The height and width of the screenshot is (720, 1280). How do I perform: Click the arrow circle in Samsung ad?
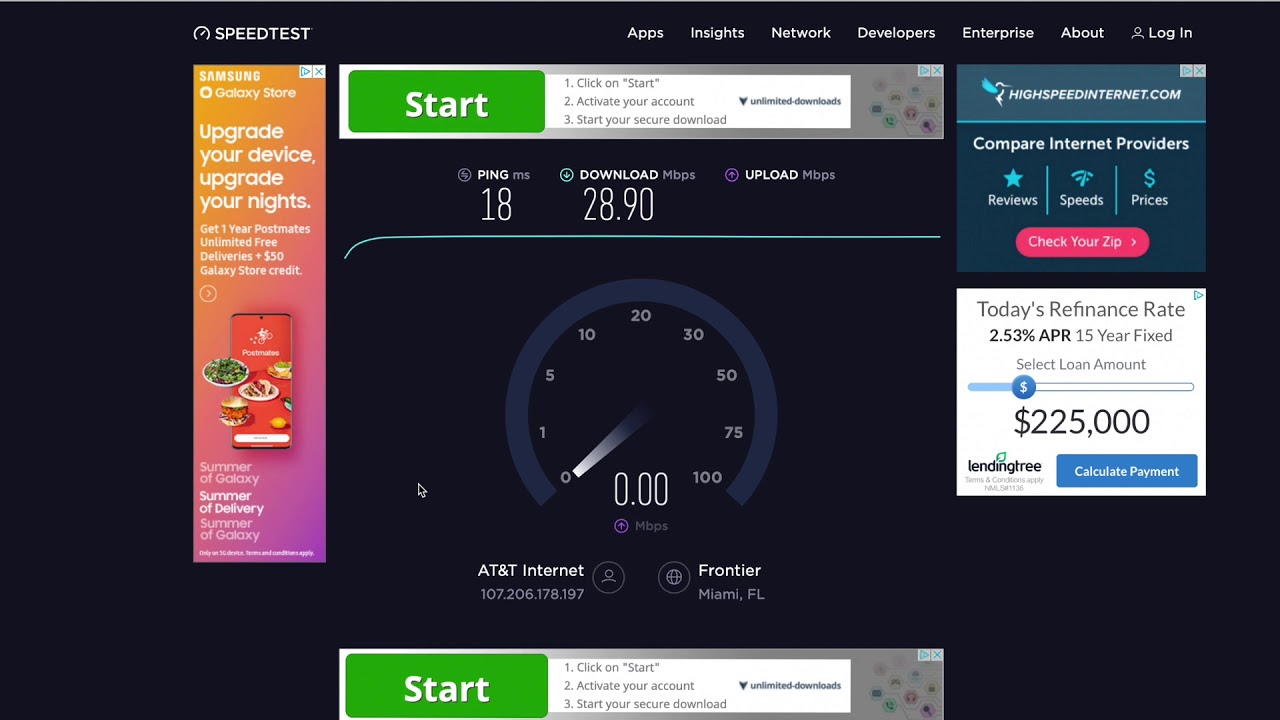click(x=208, y=294)
